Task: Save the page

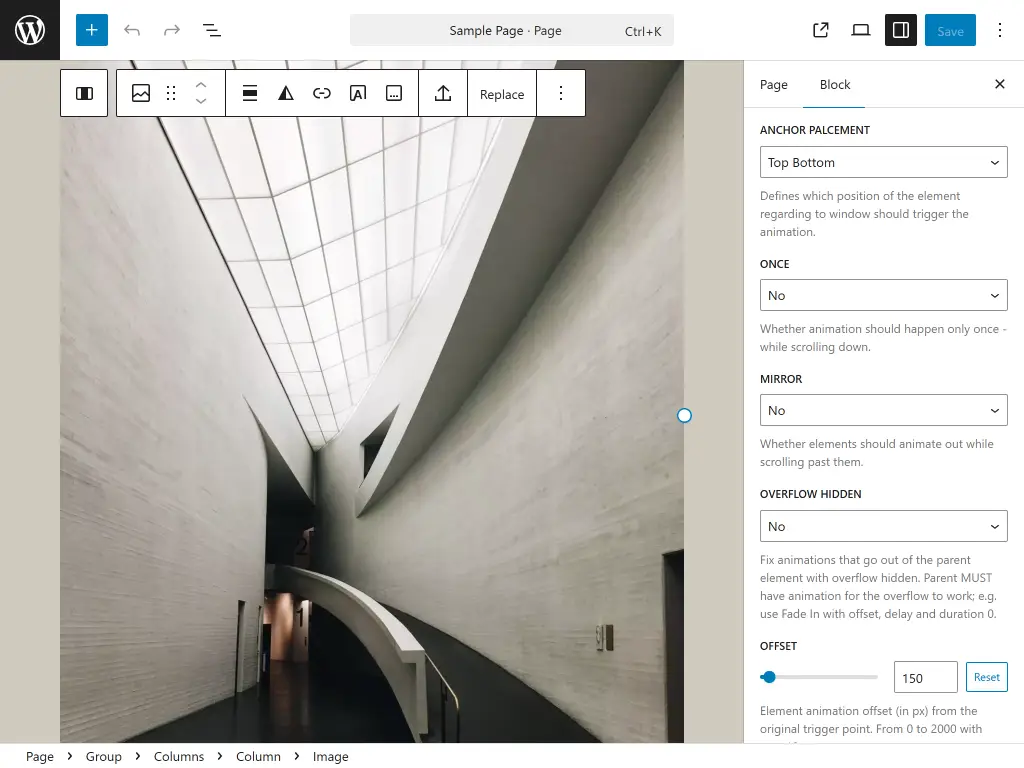Action: click(x=949, y=30)
